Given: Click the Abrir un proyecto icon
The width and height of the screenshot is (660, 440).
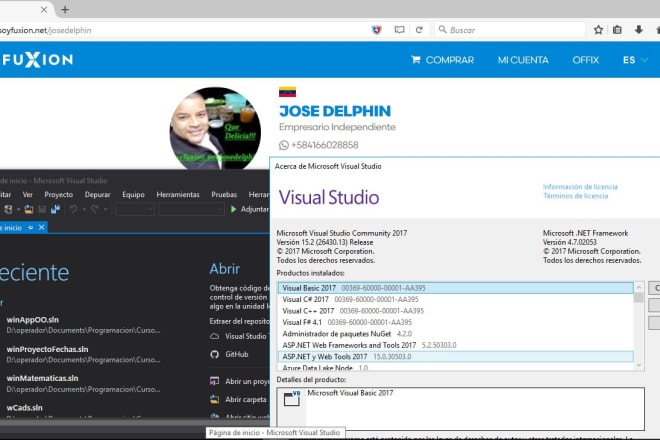Looking at the screenshot, I should pos(214,381).
